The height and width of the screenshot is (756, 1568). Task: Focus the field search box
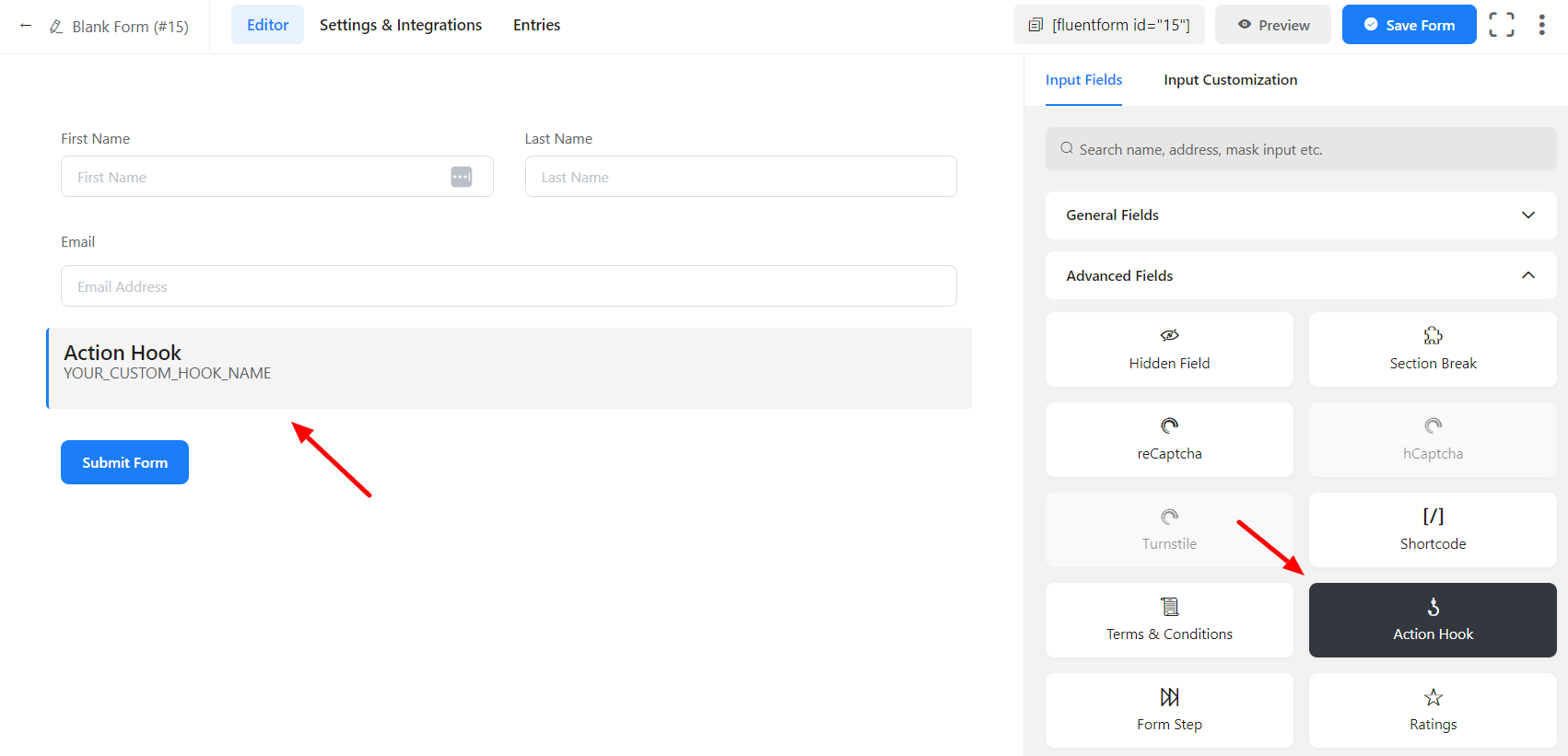pyautogui.click(x=1300, y=149)
